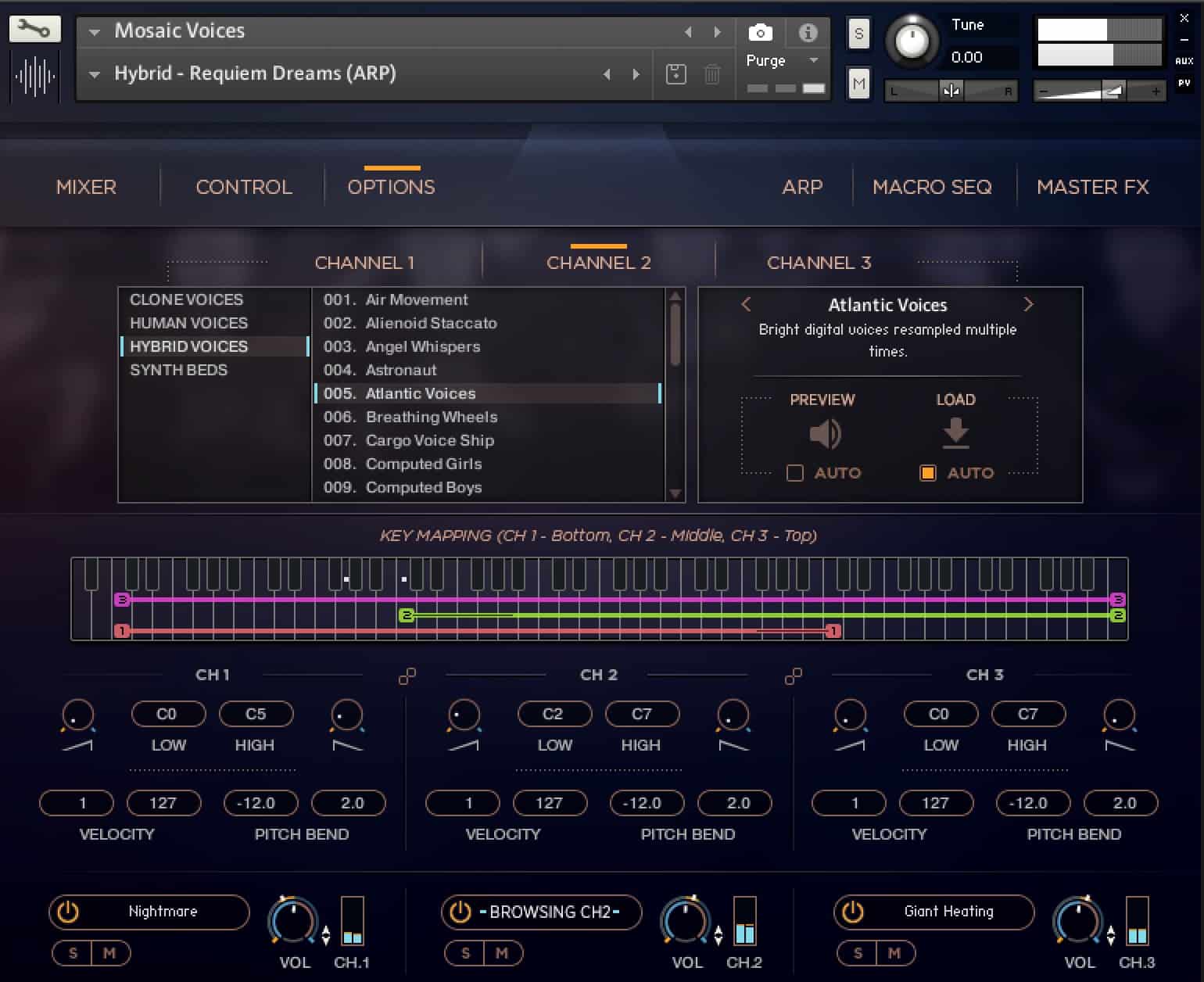Open the ARP tab

[802, 187]
